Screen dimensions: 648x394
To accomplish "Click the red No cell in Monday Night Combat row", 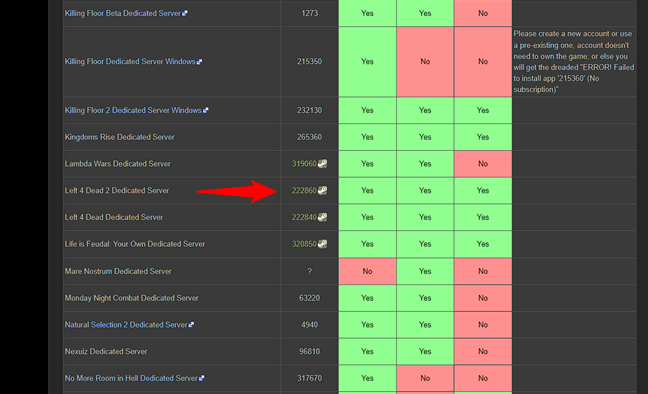I will (x=483, y=298).
